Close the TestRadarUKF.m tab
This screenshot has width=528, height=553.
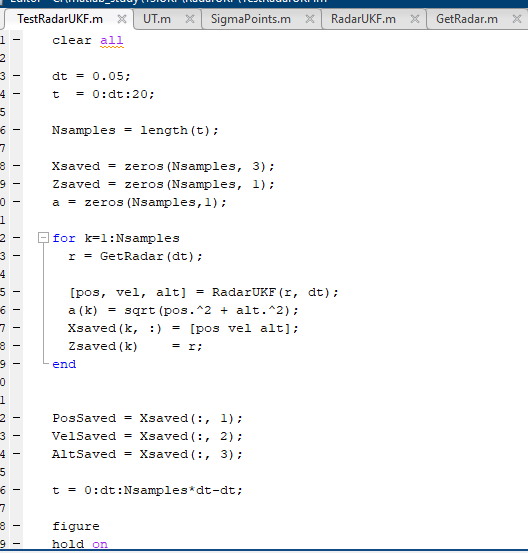click(x=122, y=19)
